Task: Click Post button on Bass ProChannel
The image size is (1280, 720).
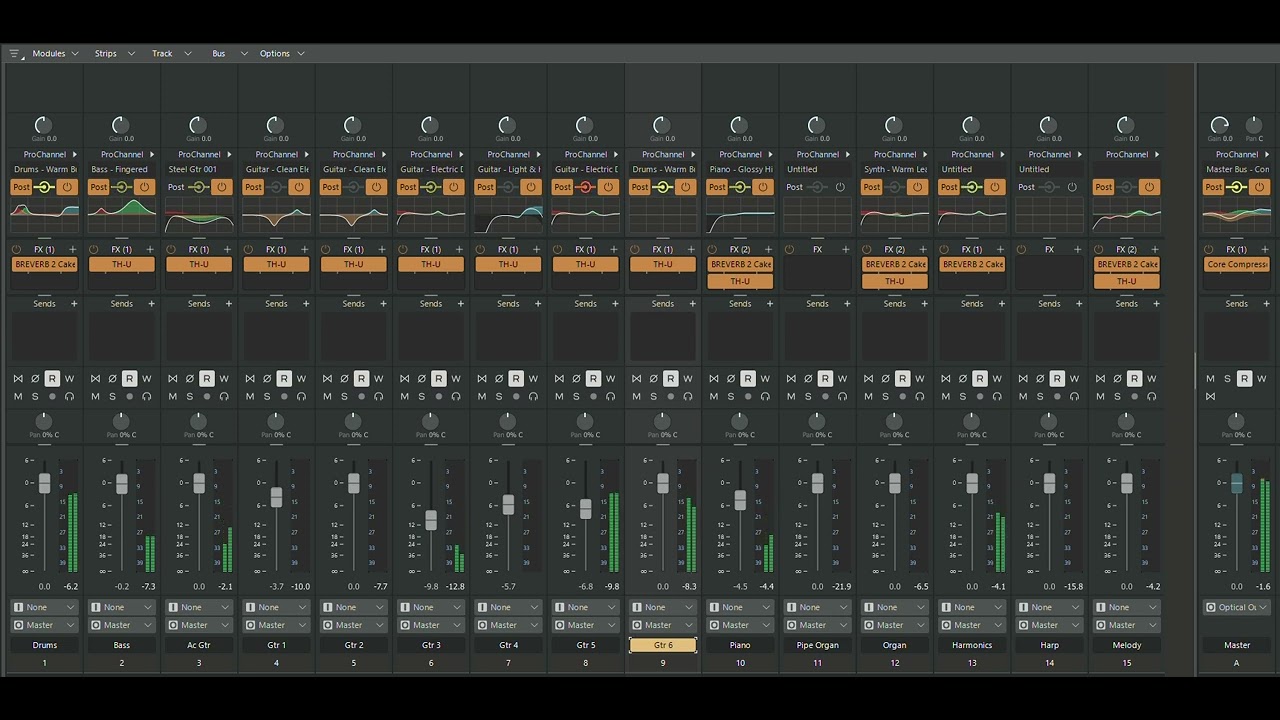Action: click(x=99, y=187)
